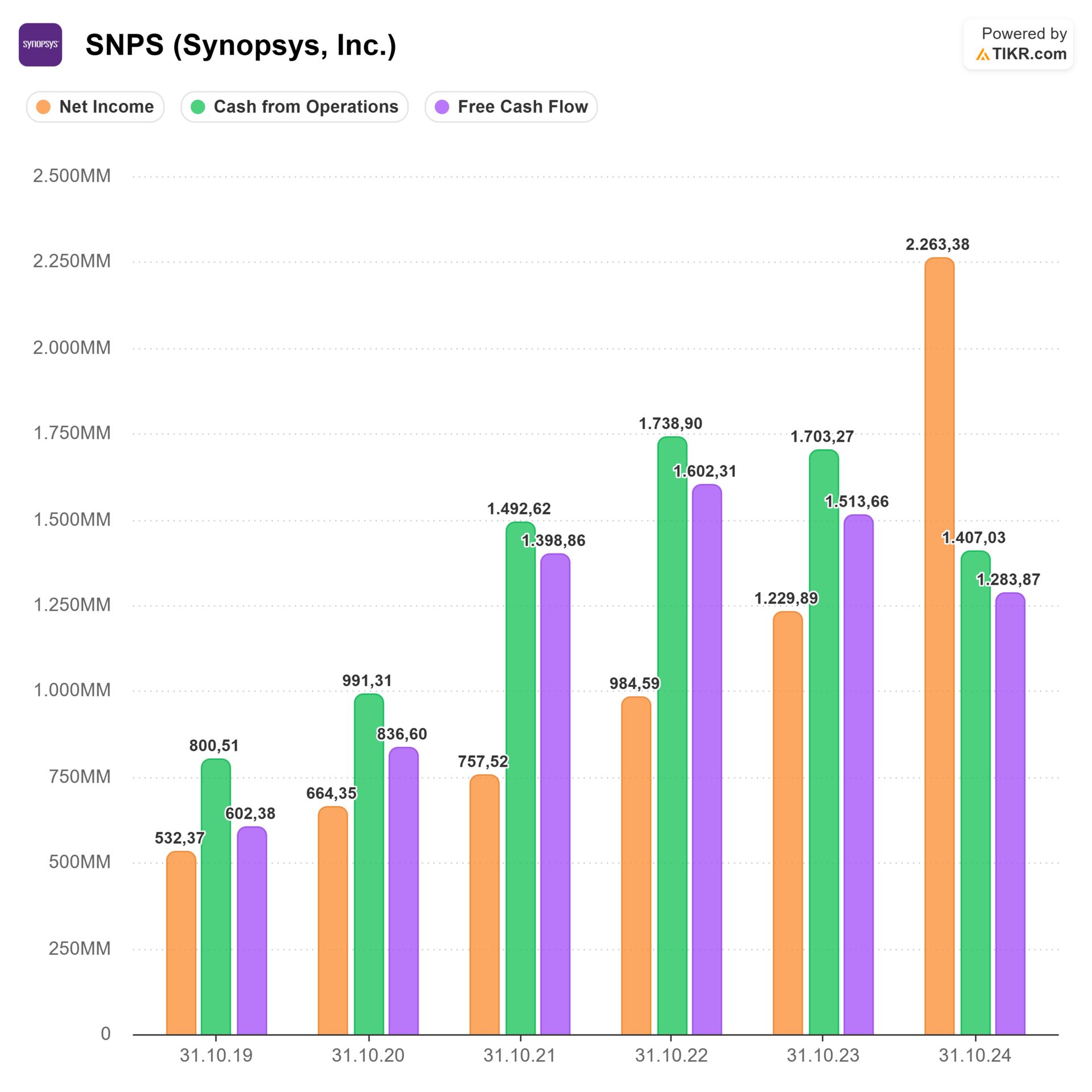Screen dimensions: 1092x1092
Task: Click the green Cash from Operations dot
Action: [x=198, y=107]
